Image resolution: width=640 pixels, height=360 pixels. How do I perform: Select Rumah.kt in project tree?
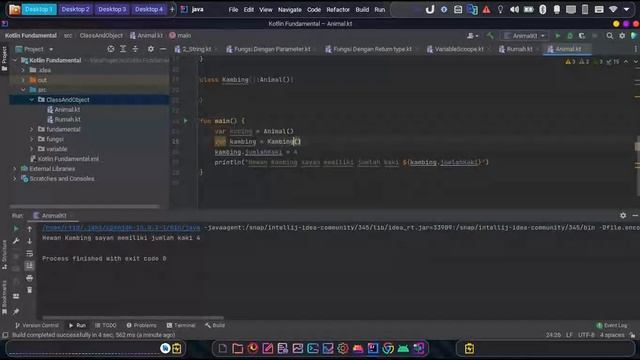click(x=67, y=120)
